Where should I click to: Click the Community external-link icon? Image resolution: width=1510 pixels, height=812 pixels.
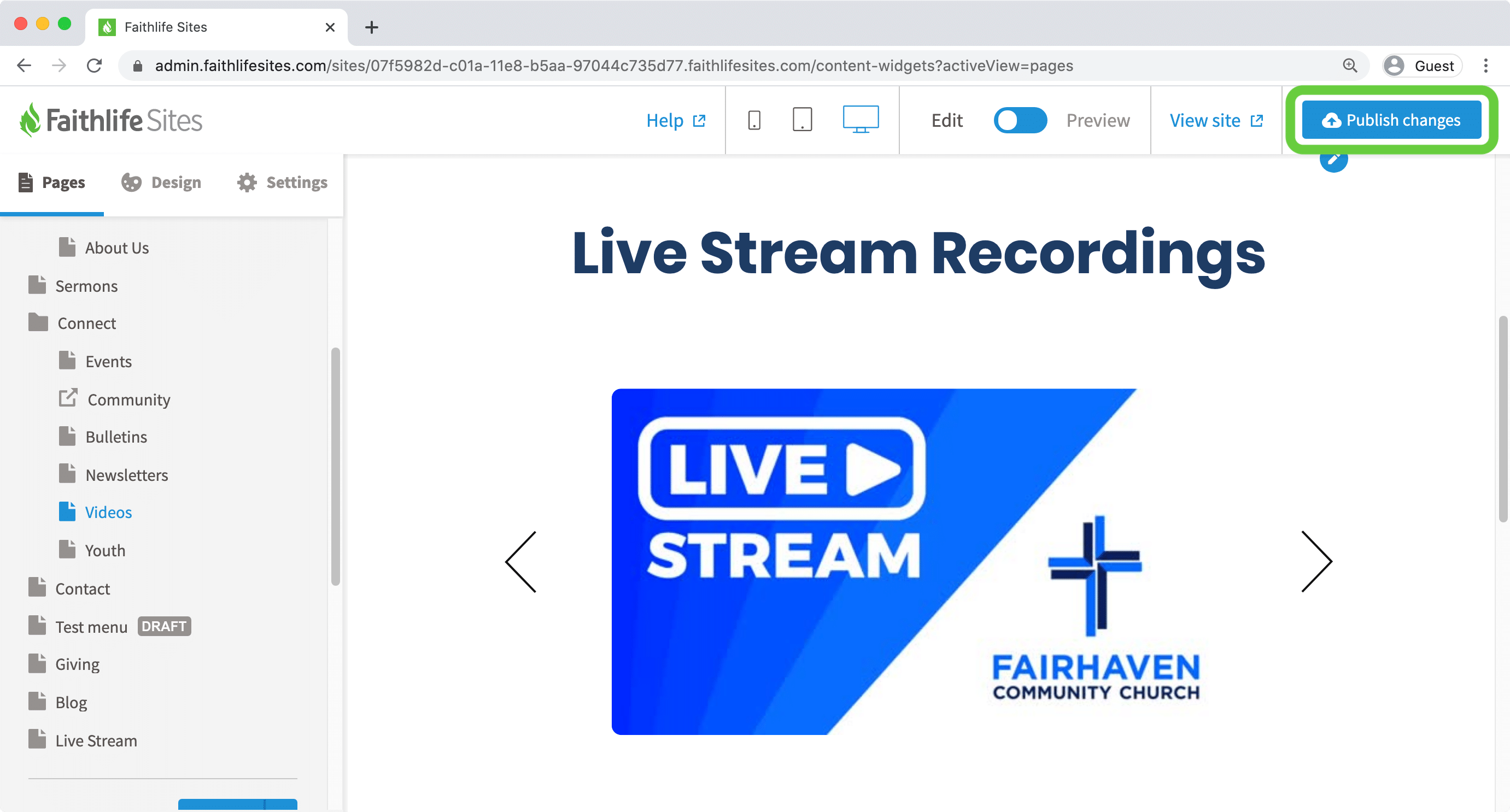tap(68, 397)
